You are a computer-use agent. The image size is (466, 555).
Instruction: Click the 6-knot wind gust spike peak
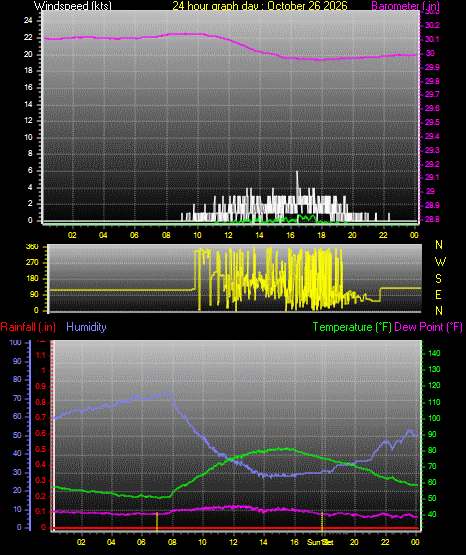(x=297, y=172)
